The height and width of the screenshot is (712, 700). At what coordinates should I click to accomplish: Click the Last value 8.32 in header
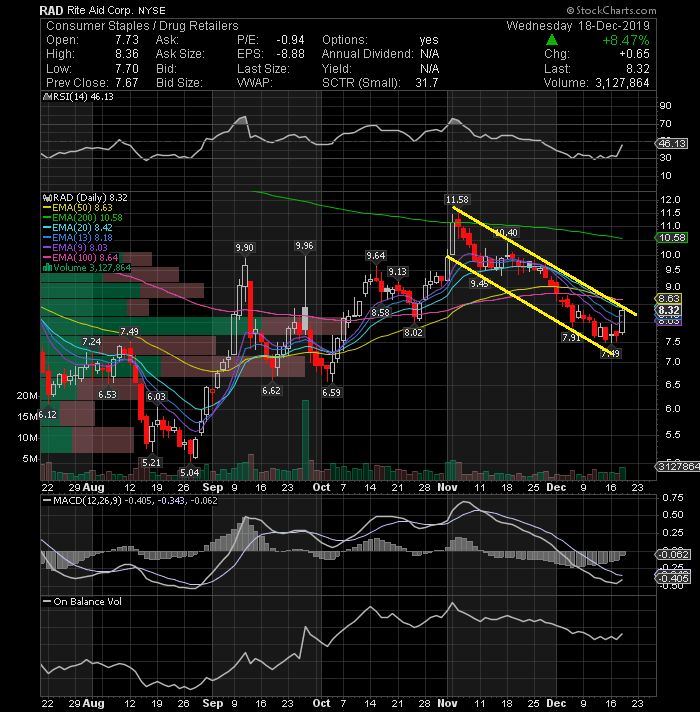(x=638, y=69)
